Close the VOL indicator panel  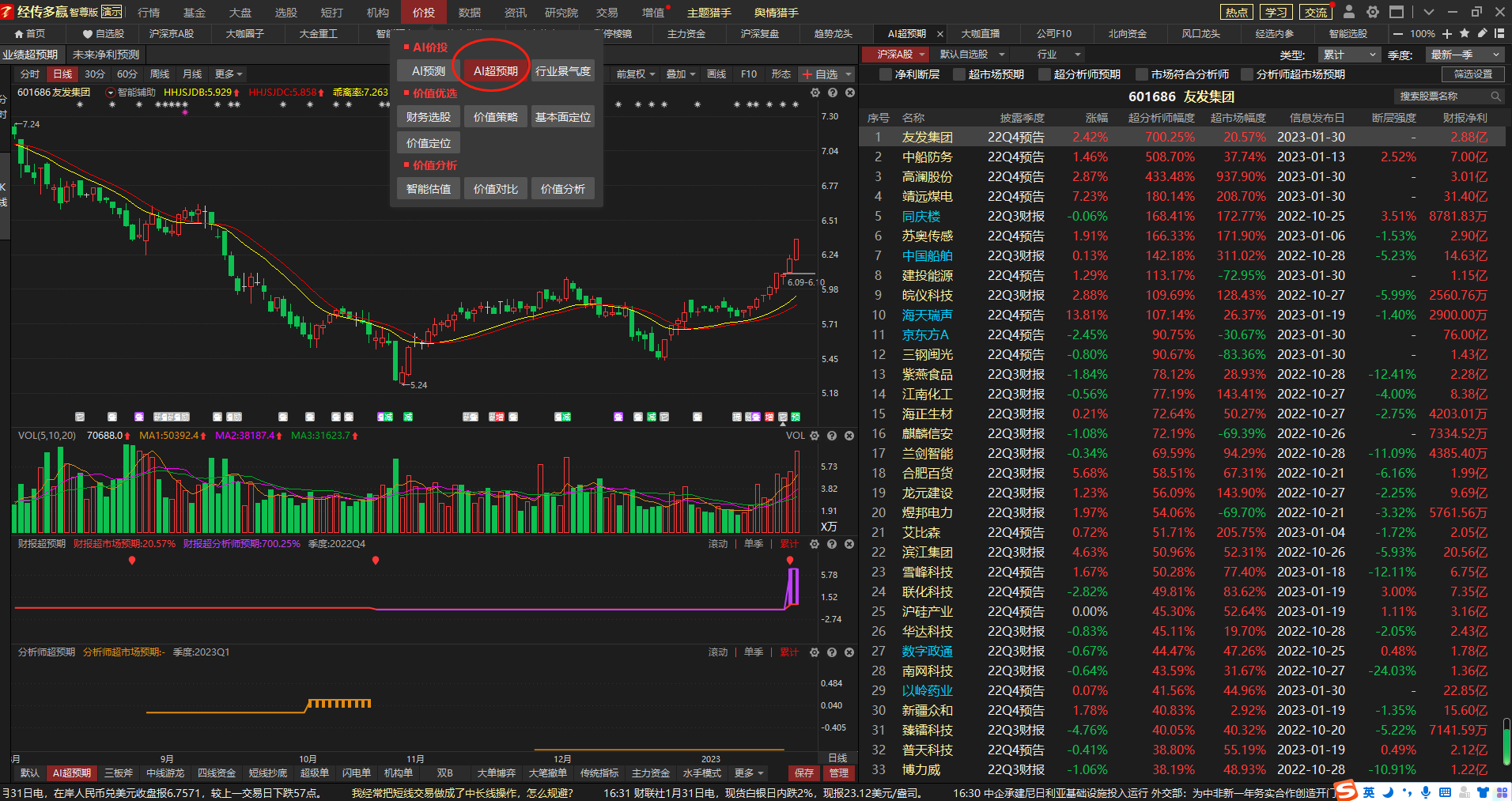[x=849, y=436]
